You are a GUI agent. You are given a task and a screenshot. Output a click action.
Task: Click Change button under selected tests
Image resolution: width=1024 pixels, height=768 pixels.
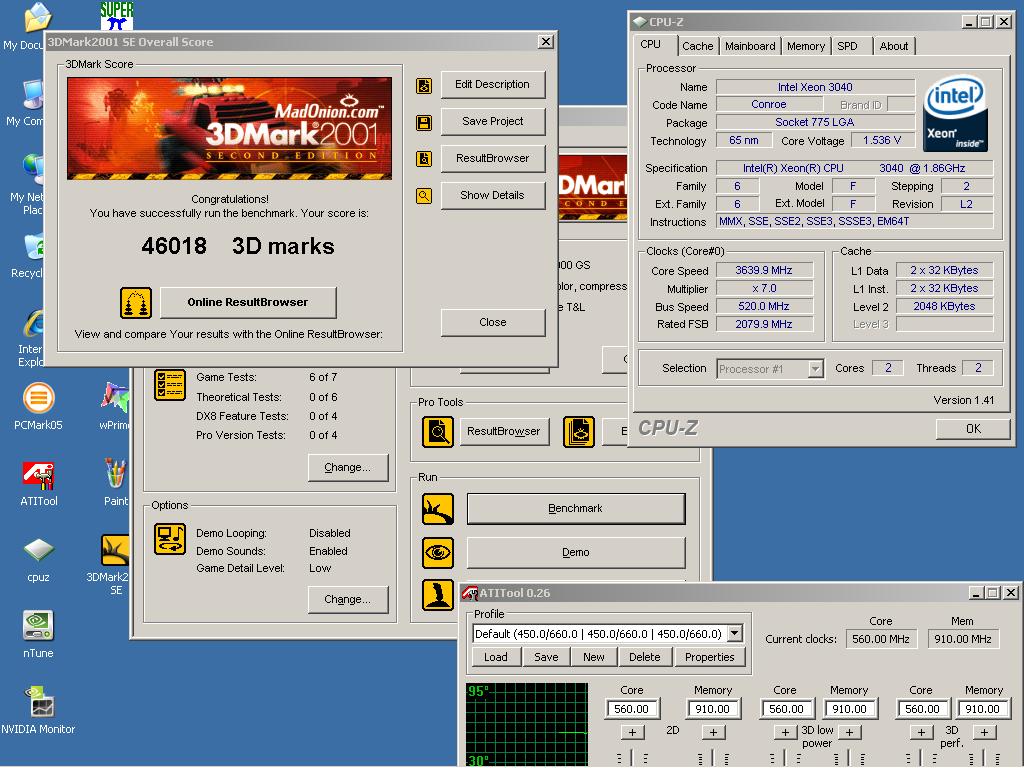[x=348, y=468]
